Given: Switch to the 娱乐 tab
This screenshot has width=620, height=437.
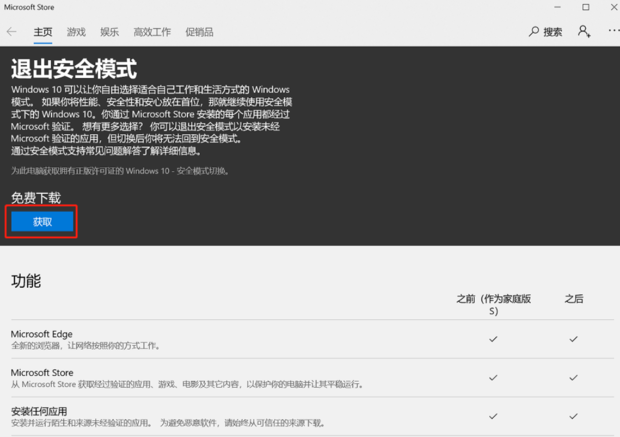Looking at the screenshot, I should (x=110, y=32).
